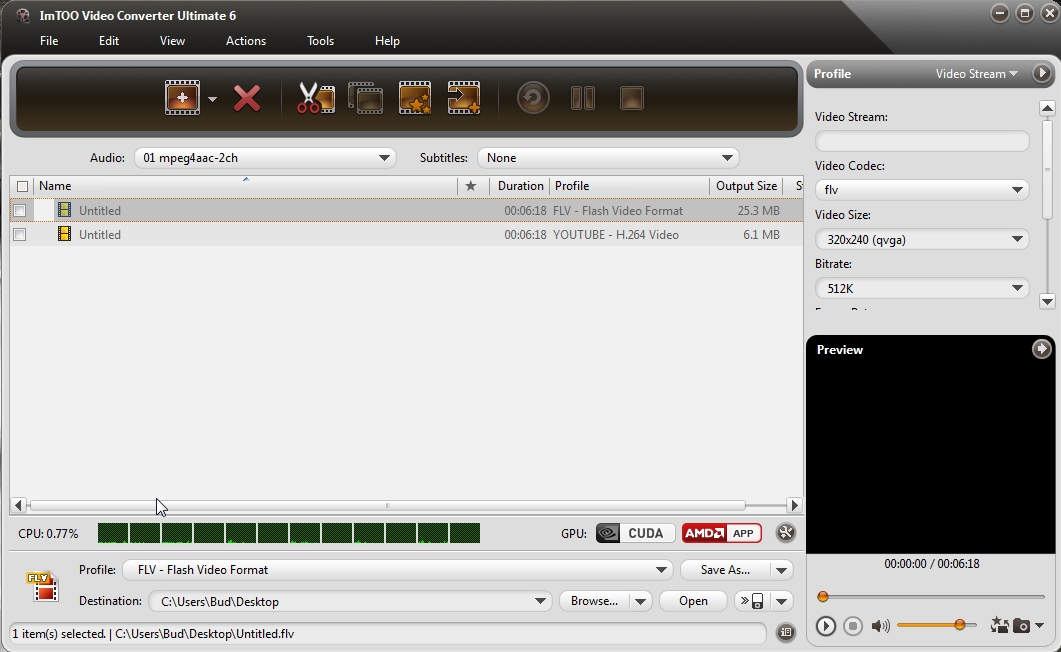Open the bottom Profile FLV dropdown

[397, 570]
